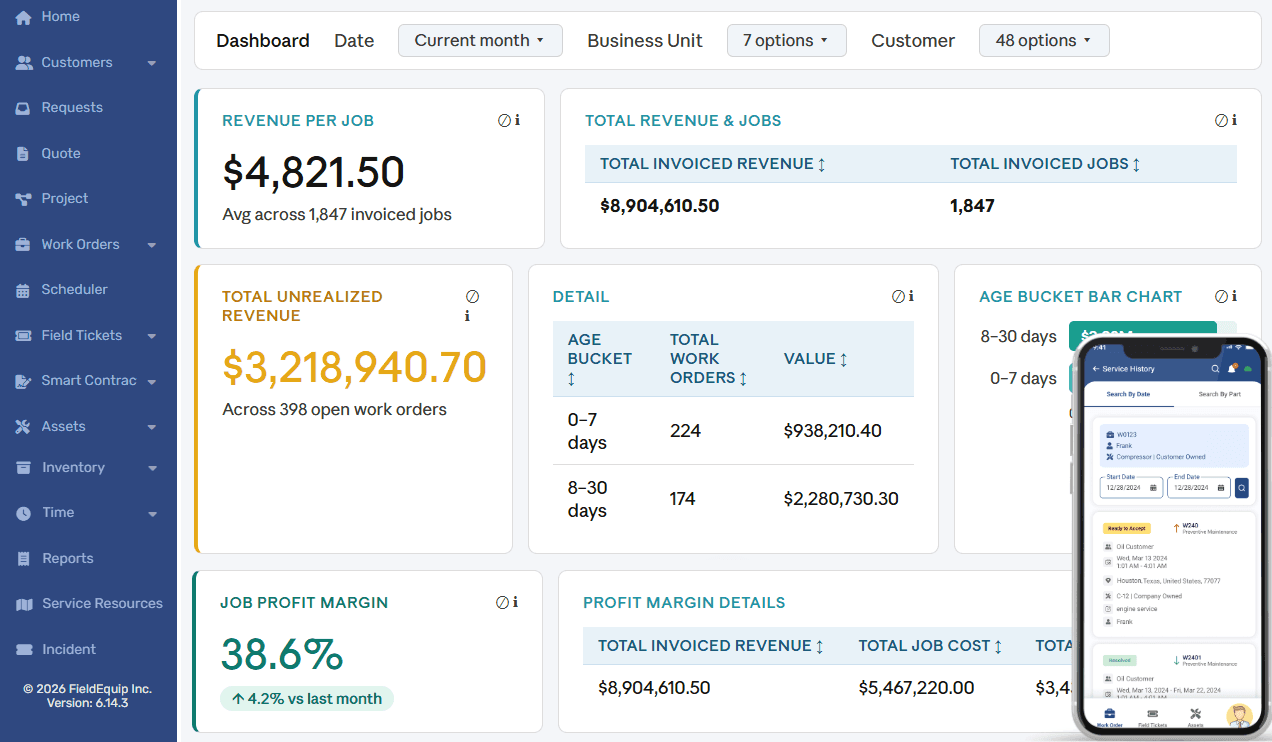The image size is (1272, 742).
Task: Expand the Inventory submenu arrow
Action: coord(152,468)
